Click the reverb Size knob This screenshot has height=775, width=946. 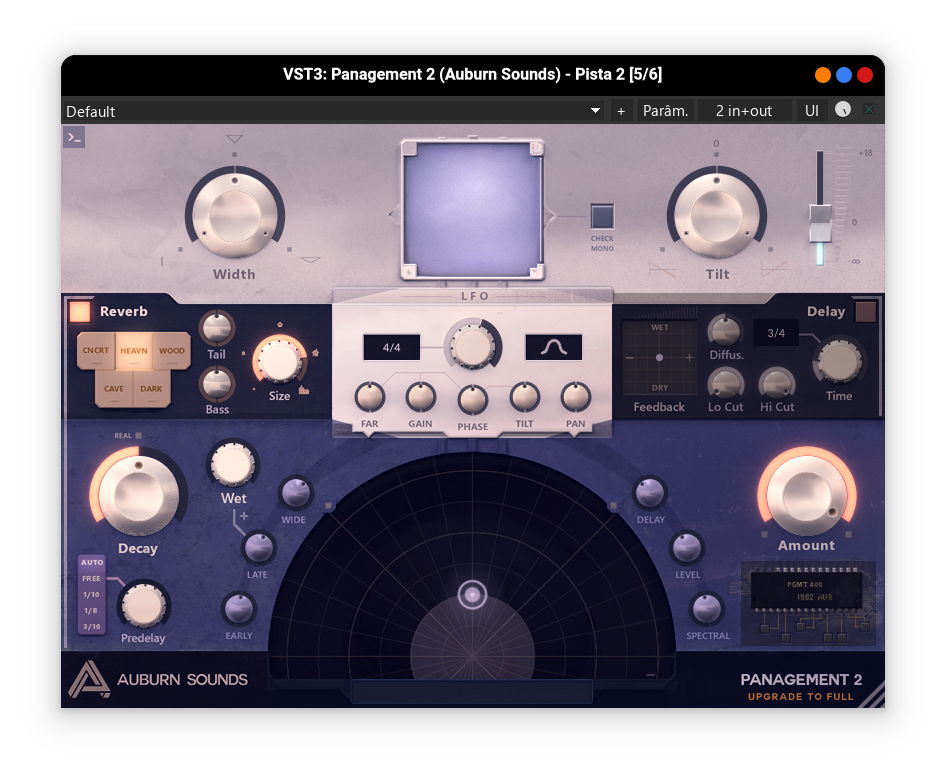point(279,360)
